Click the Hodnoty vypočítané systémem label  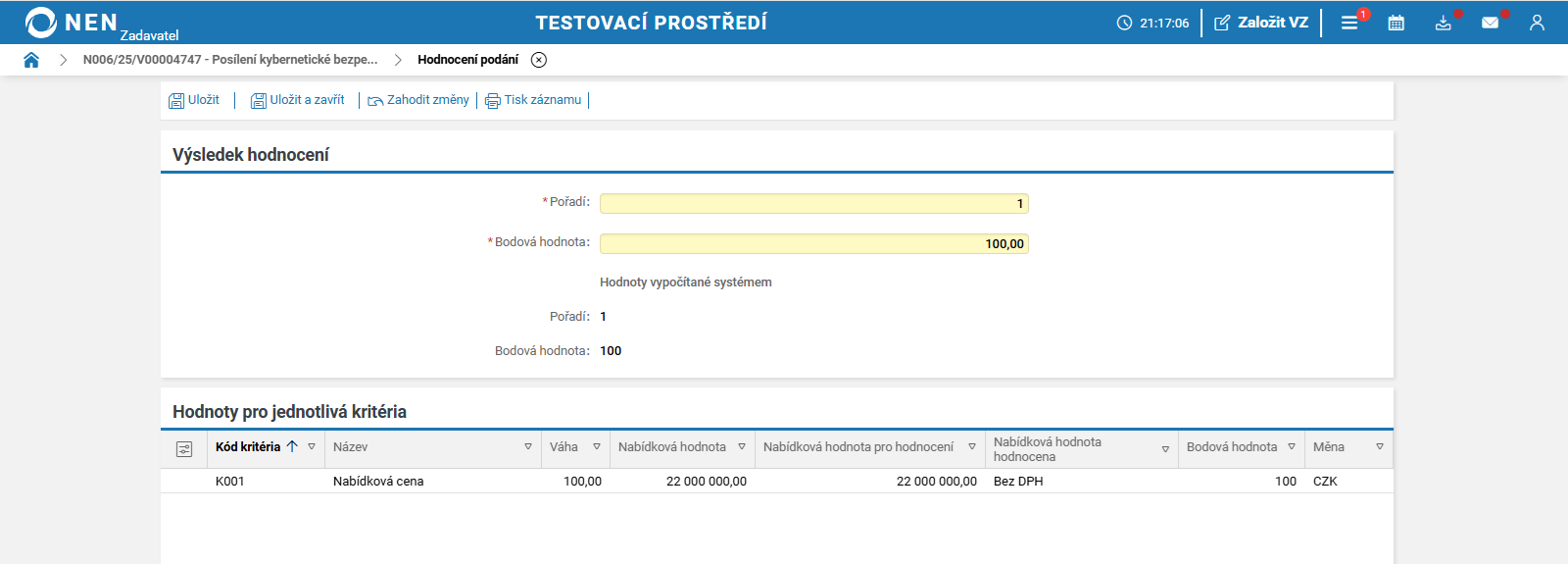pyautogui.click(x=686, y=282)
